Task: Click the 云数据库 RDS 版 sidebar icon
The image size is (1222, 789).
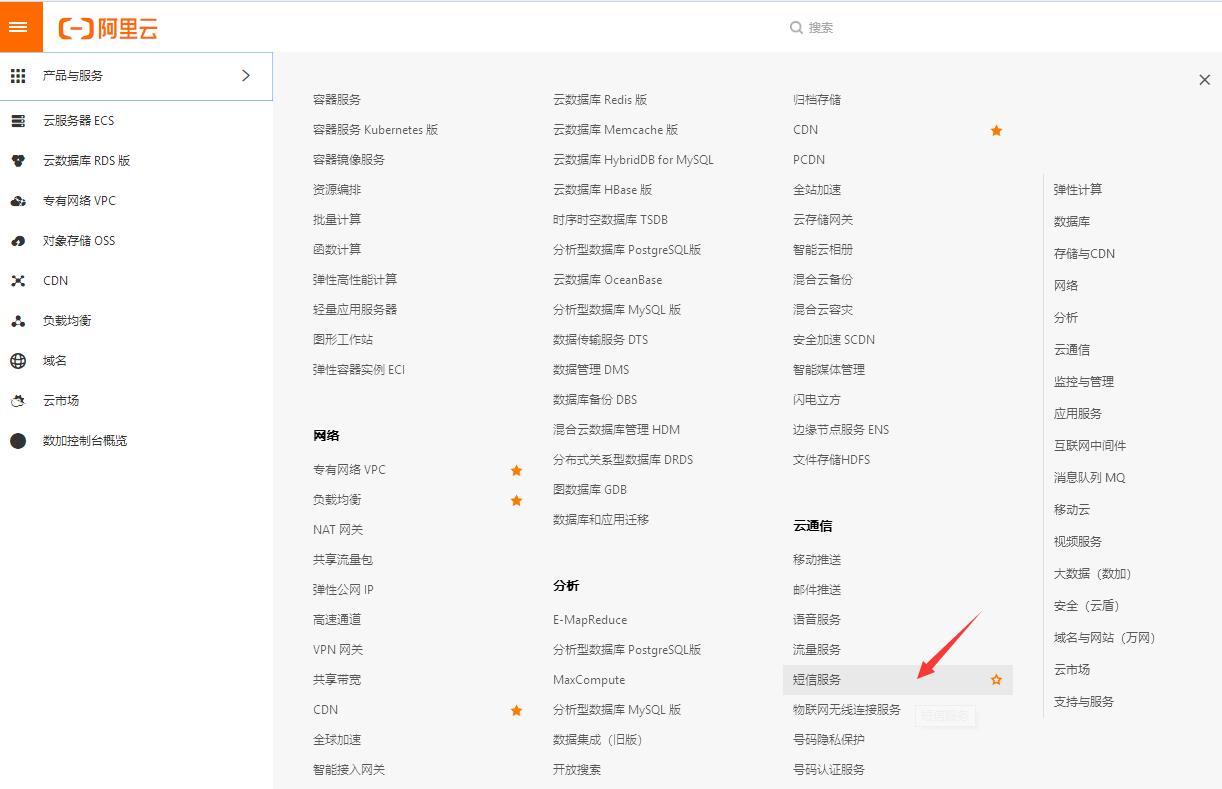Action: tap(18, 161)
